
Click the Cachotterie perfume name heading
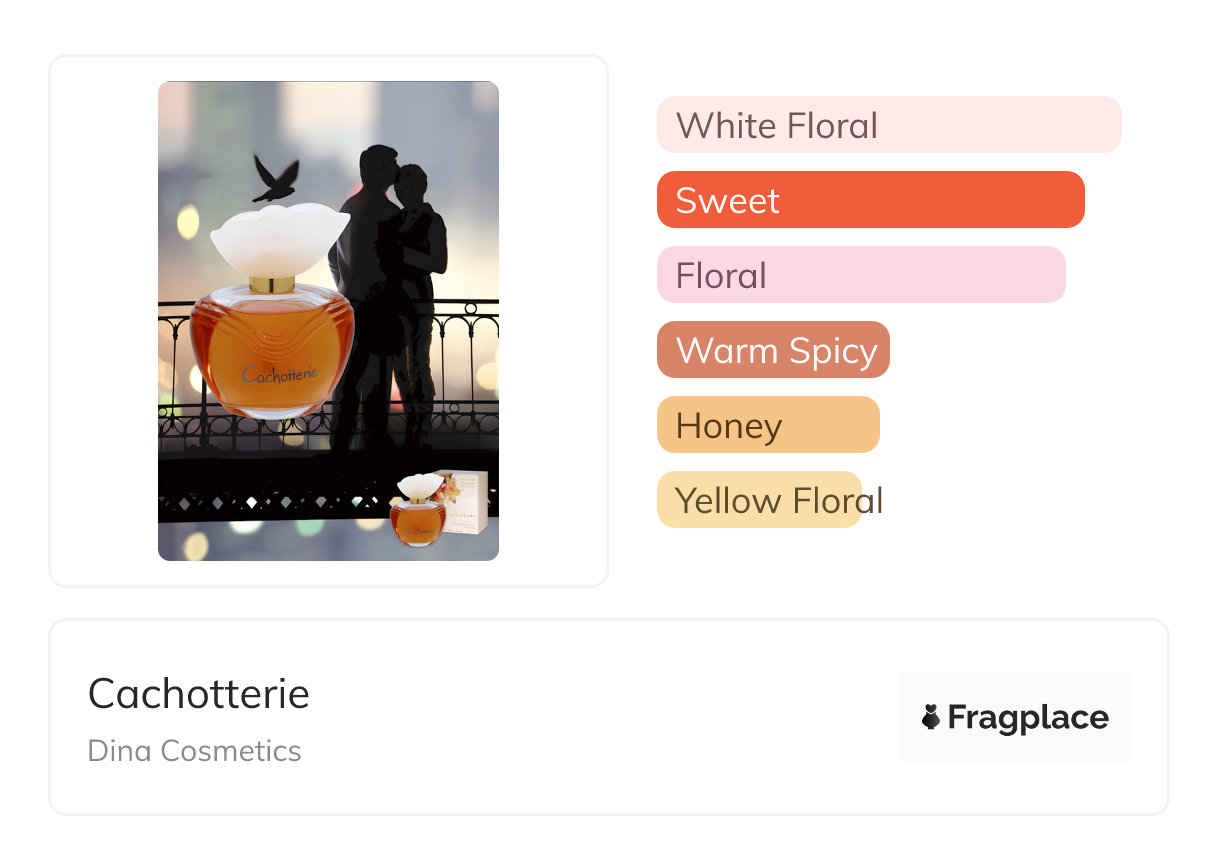199,693
